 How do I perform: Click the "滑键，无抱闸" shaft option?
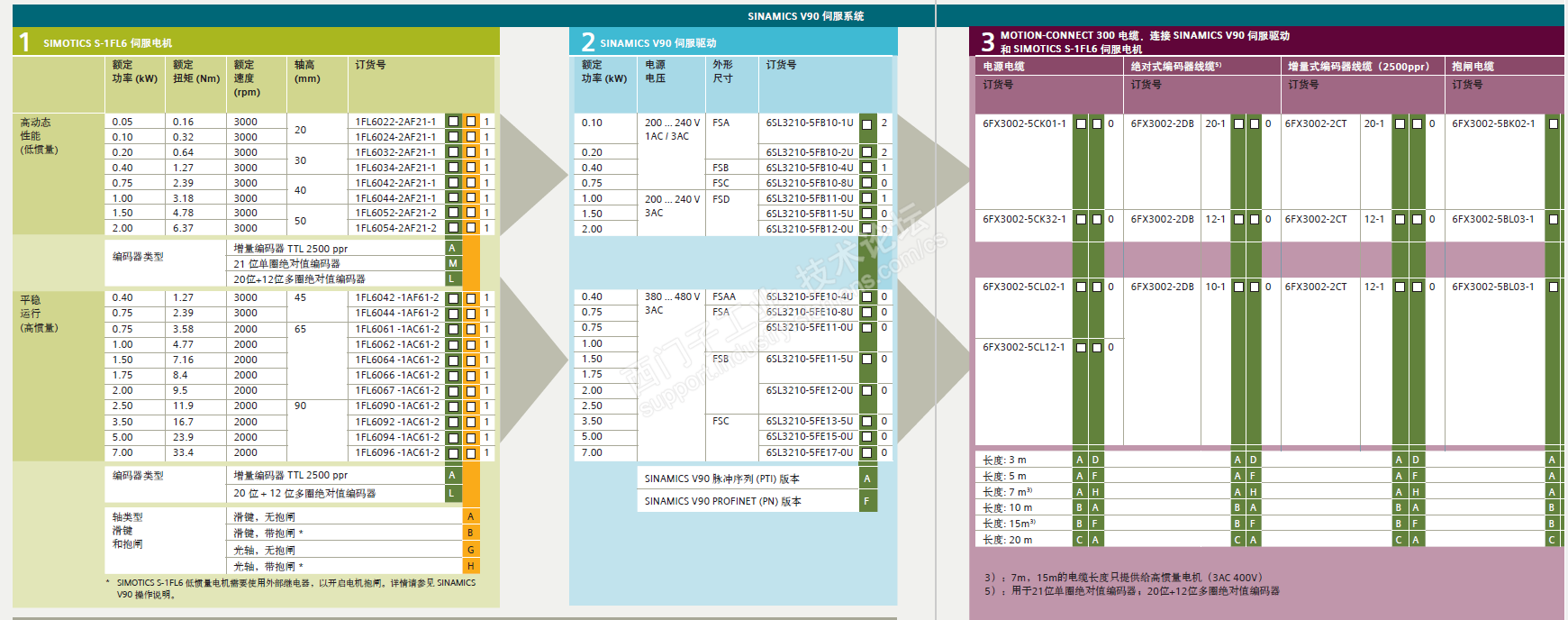click(264, 517)
